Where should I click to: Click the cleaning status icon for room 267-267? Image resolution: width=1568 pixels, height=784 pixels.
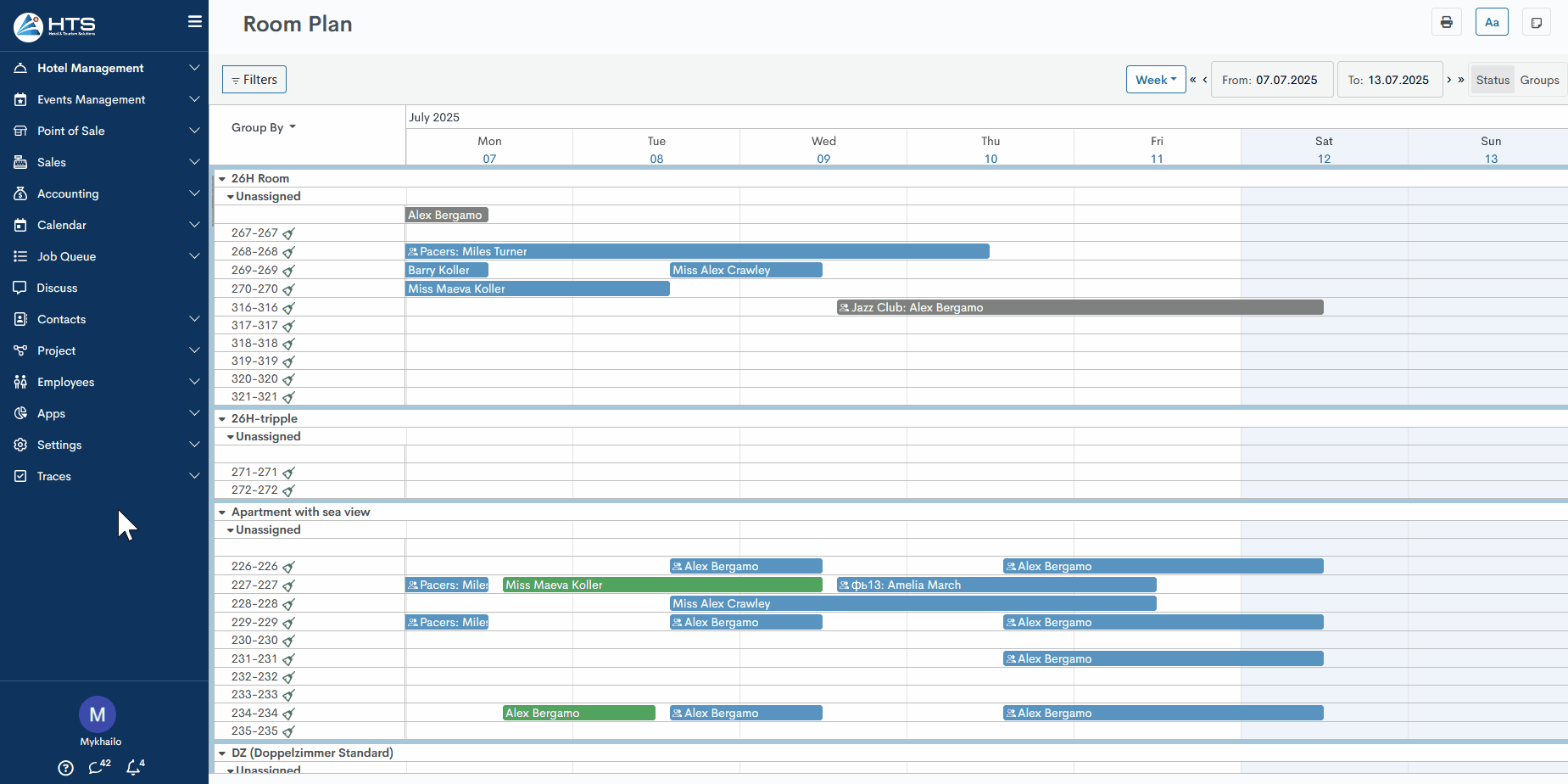click(x=288, y=233)
